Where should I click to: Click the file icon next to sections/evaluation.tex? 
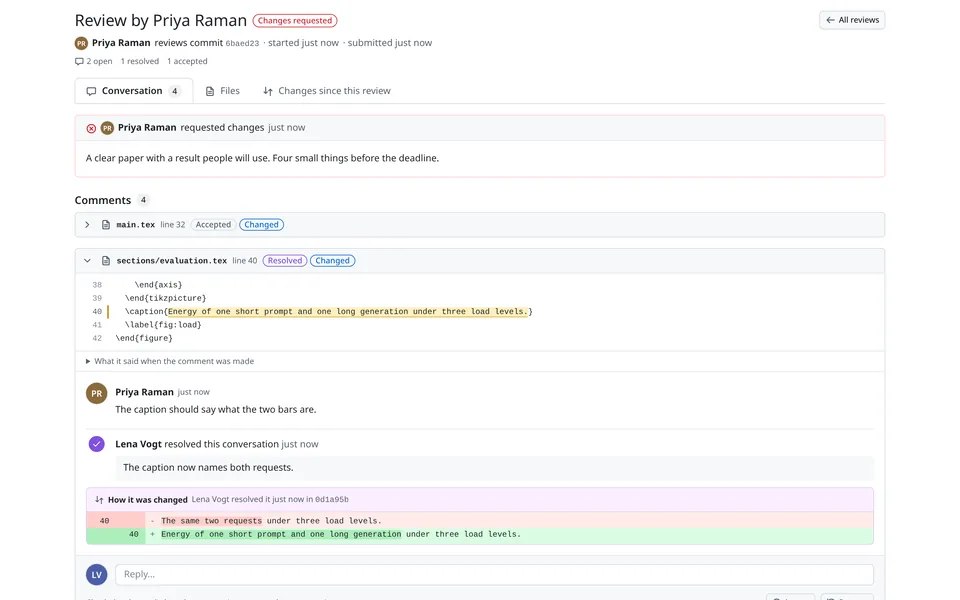click(106, 261)
